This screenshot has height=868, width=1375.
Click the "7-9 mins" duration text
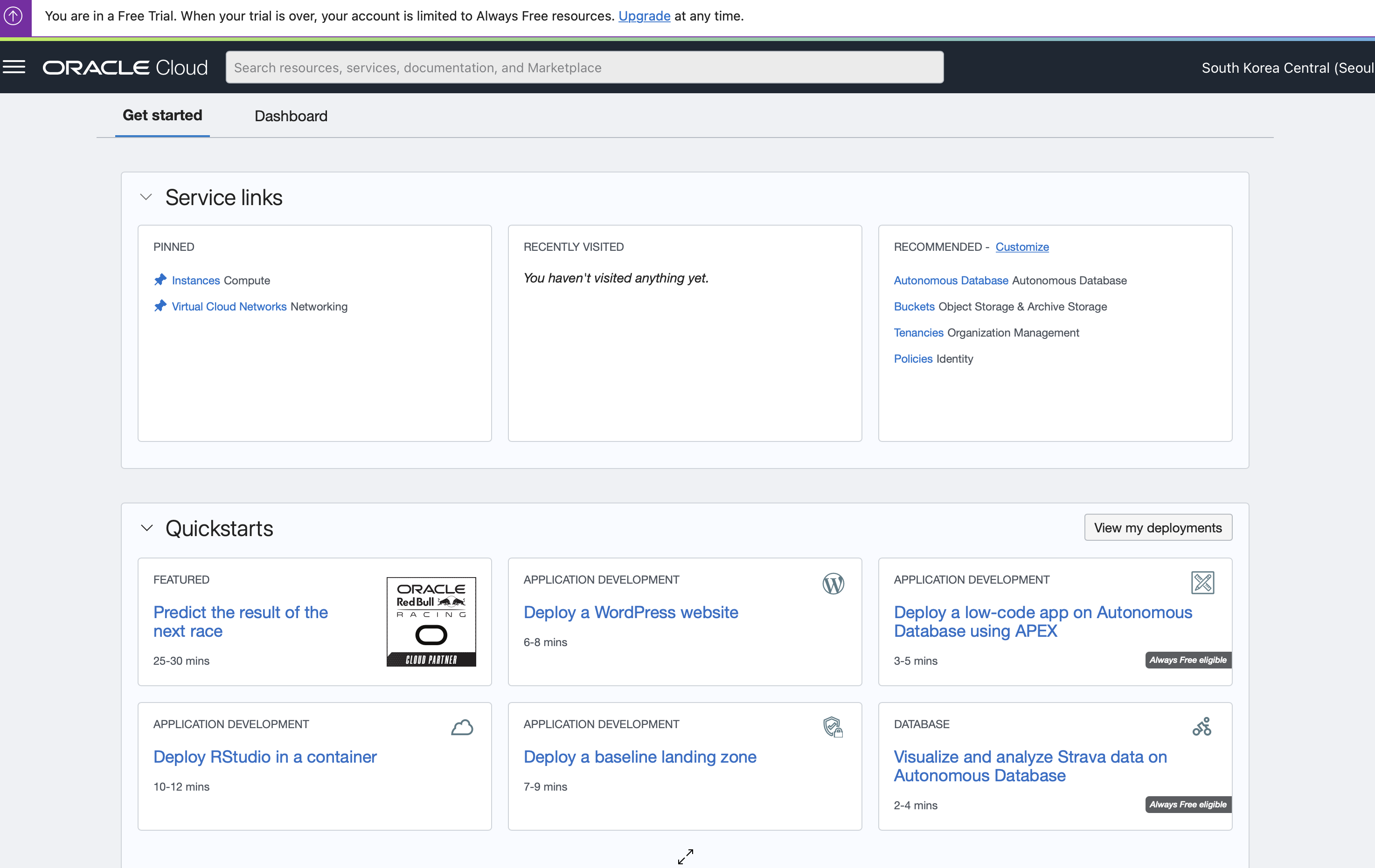[x=545, y=786]
